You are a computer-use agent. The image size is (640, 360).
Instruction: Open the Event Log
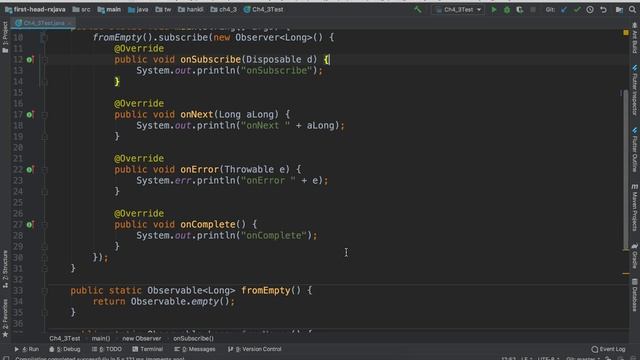click(x=608, y=349)
